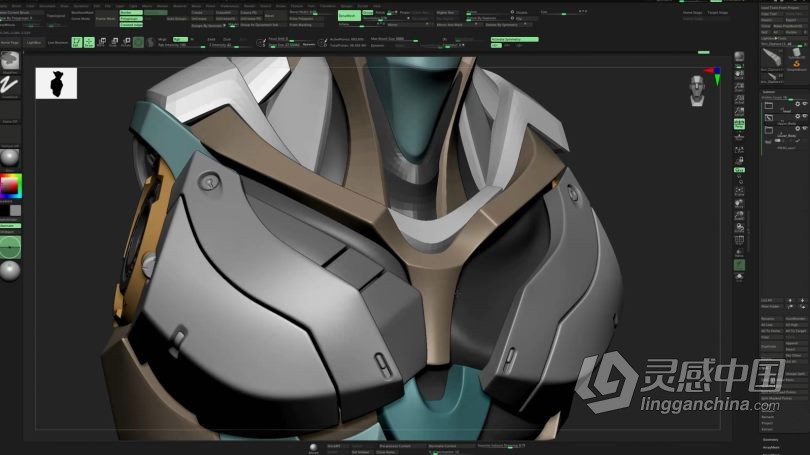
Task: Open the Help menu
Action: pyautogui.click(x=377, y=6)
